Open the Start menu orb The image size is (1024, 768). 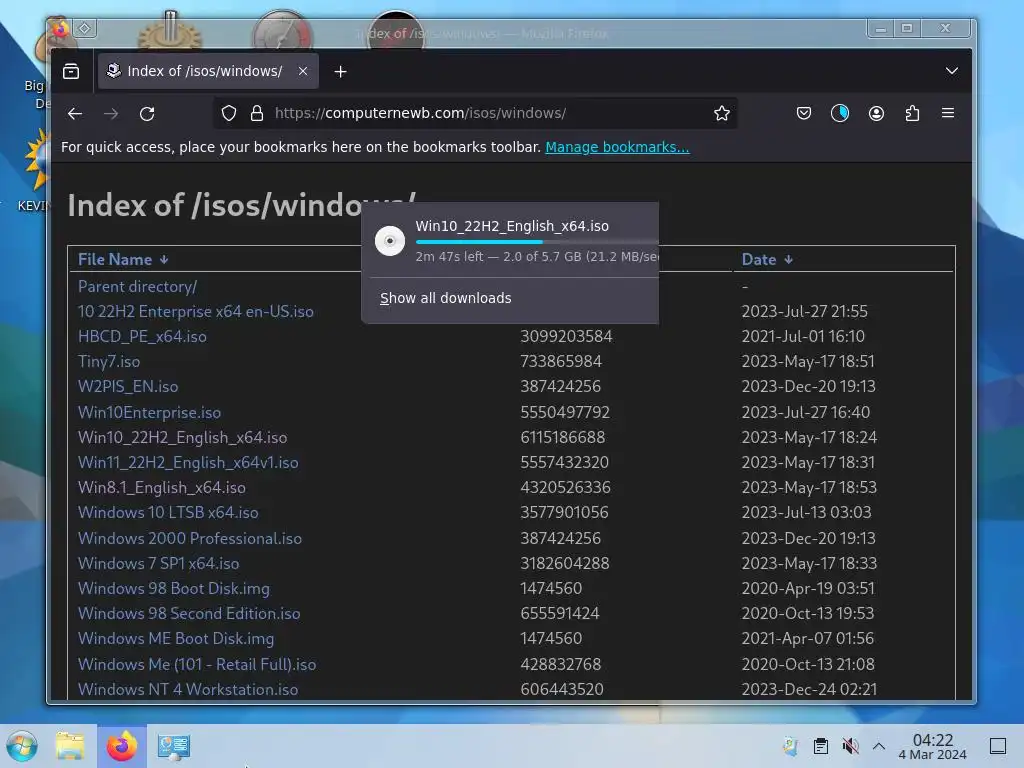click(22, 746)
